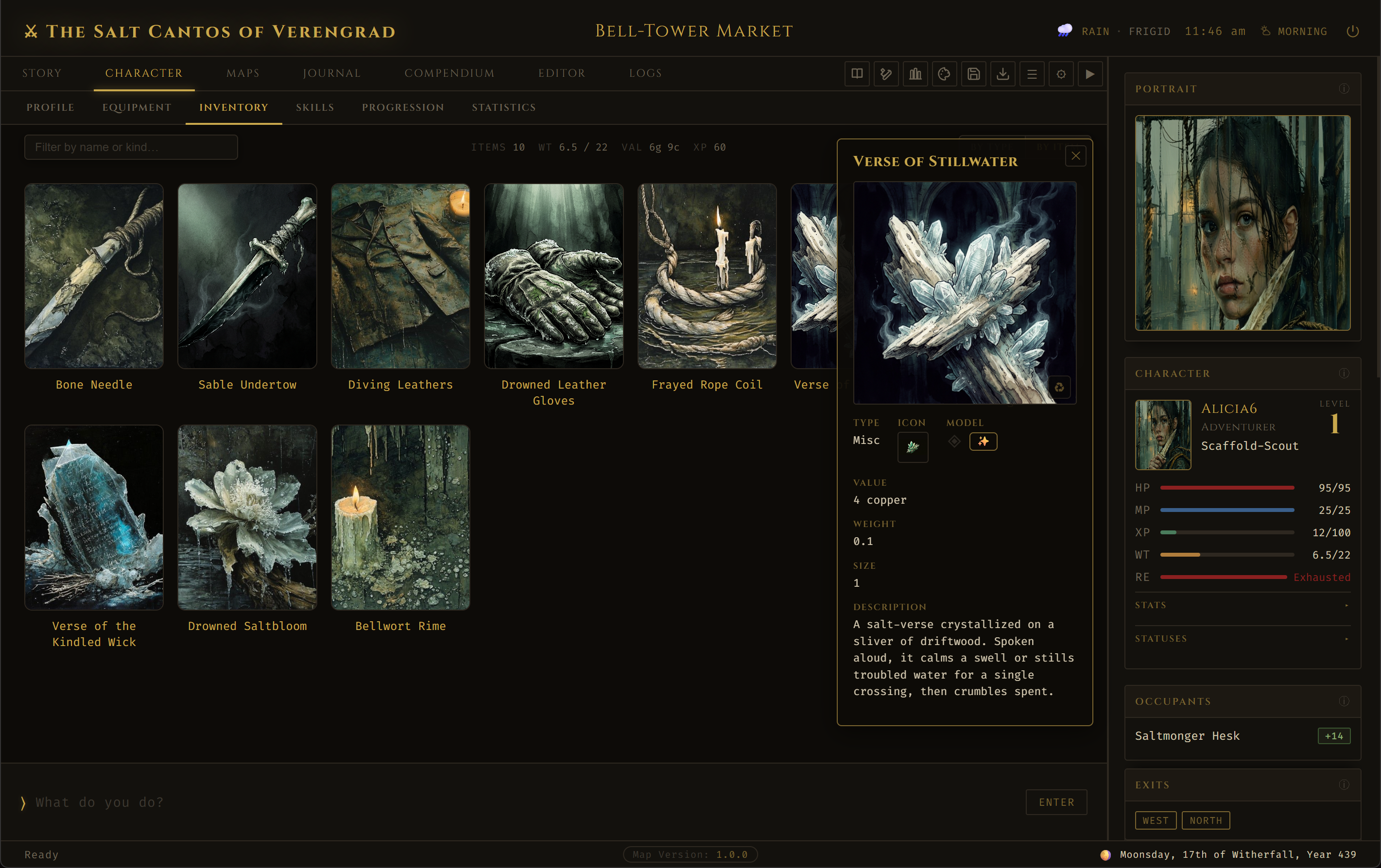The height and width of the screenshot is (868, 1381).
Task: Switch to the Equipment sub-tab
Action: pyautogui.click(x=137, y=108)
